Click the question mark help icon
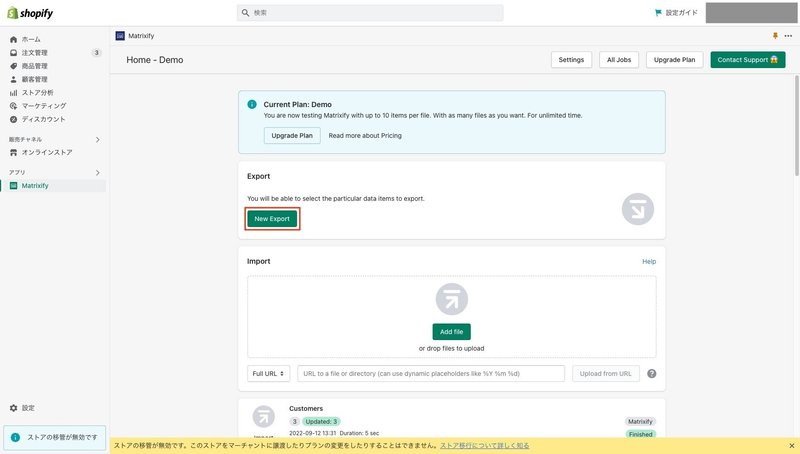The width and height of the screenshot is (800, 454). 652,373
